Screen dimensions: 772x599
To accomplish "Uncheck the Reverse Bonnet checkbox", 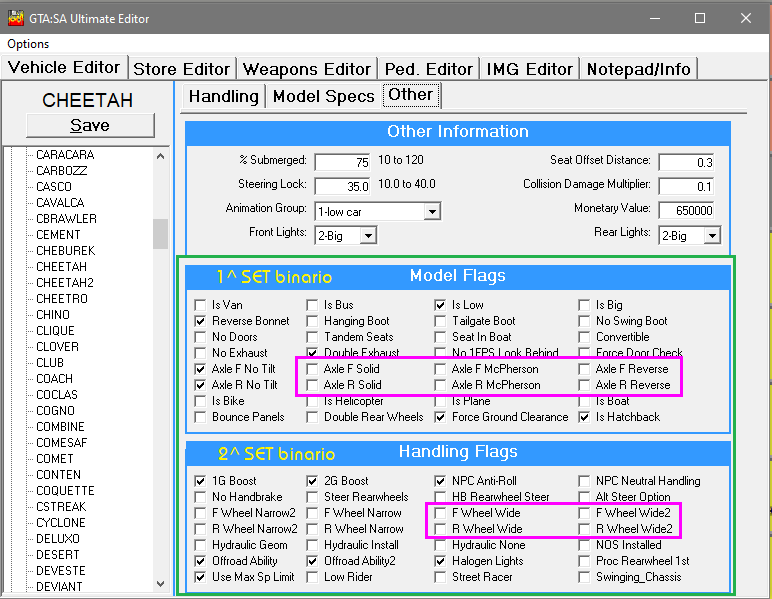I will 200,321.
